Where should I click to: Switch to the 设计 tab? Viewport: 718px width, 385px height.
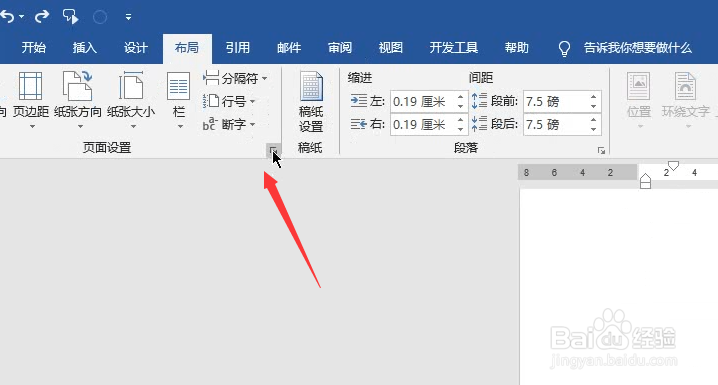[136, 48]
